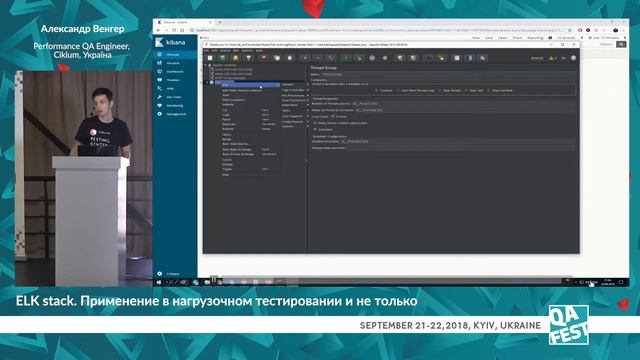Click JMeter's Save toolbar icon
640x360 pixels.
(x=249, y=58)
